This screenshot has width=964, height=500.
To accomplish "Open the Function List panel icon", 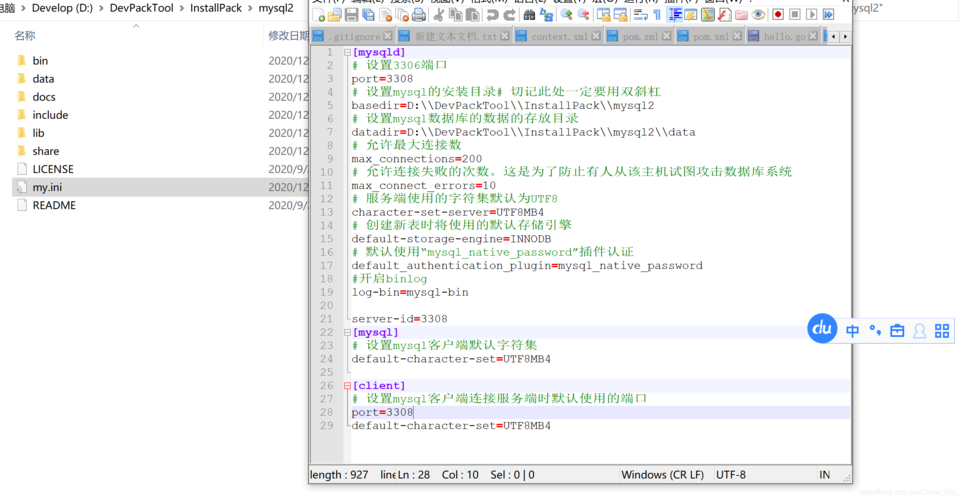I will point(724,15).
